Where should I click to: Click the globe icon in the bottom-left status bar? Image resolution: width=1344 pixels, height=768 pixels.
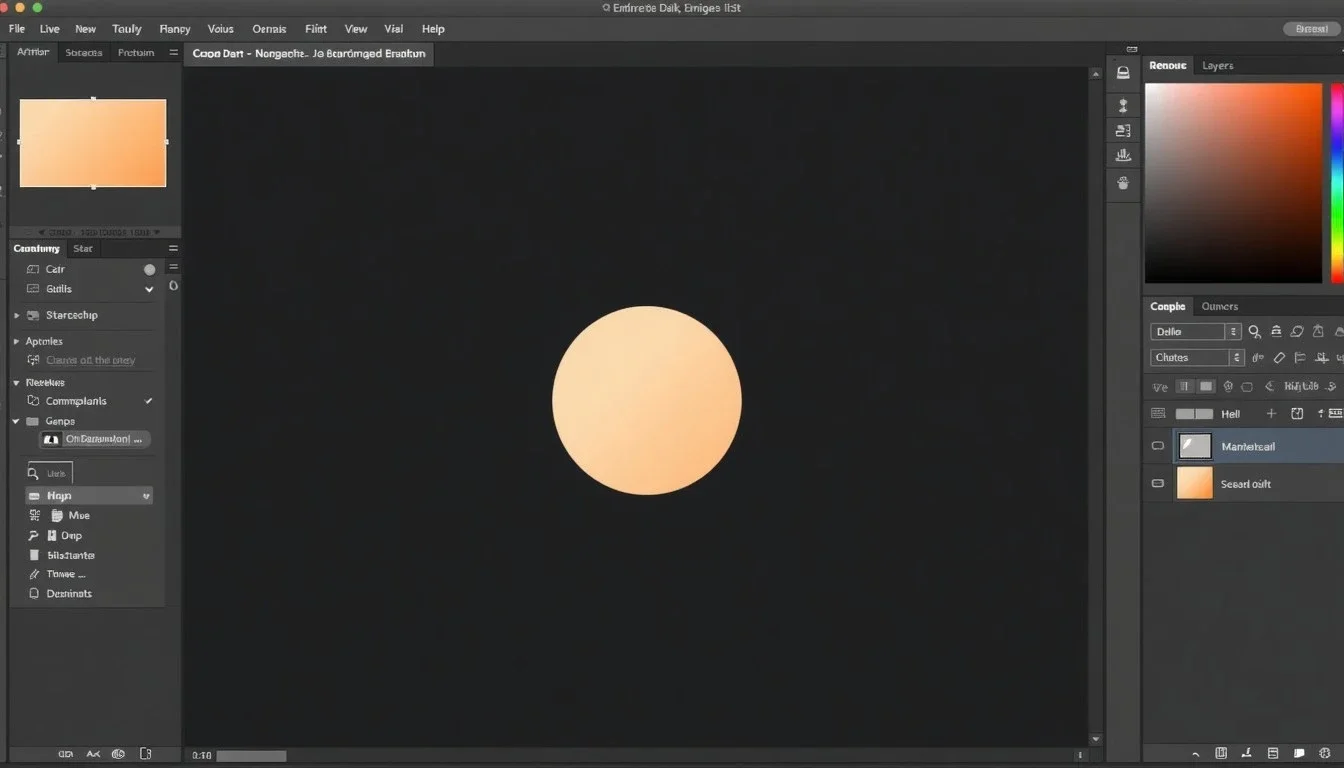[118, 754]
